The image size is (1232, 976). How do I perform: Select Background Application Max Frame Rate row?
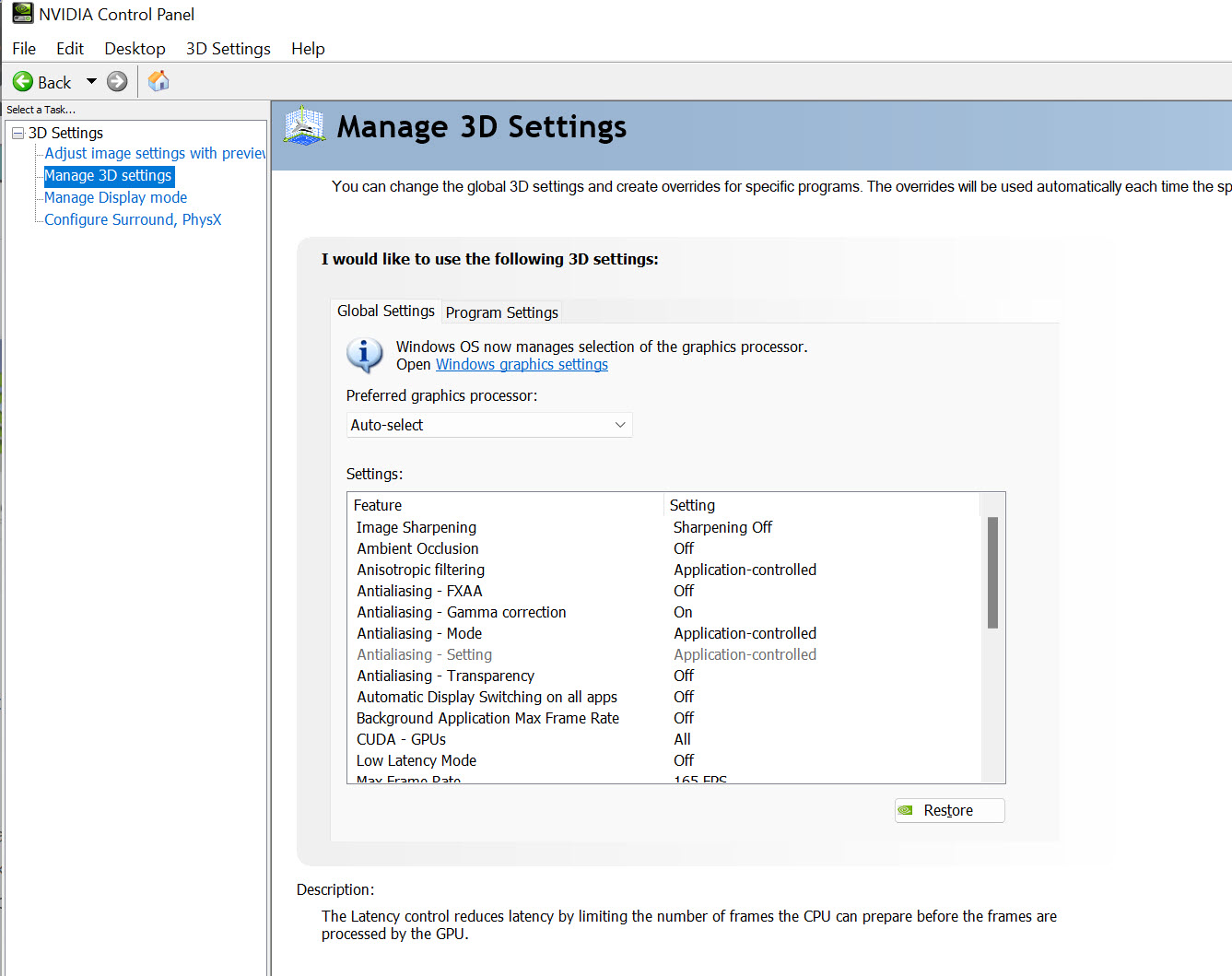point(665,718)
